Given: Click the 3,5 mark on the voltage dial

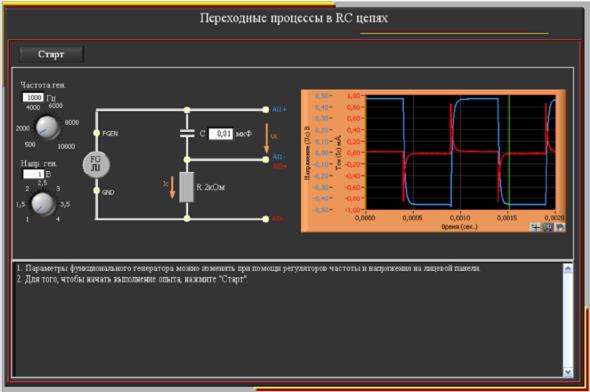Looking at the screenshot, I should (65, 204).
